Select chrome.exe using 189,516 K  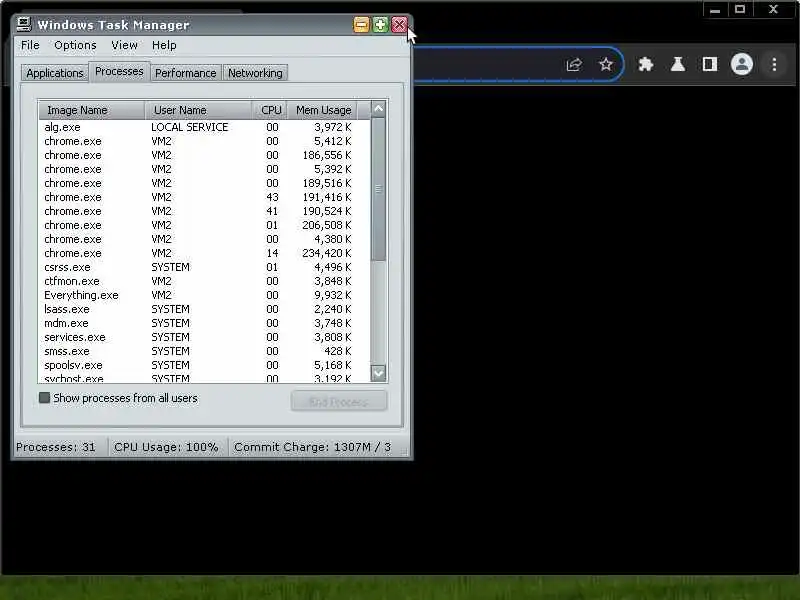coord(205,183)
